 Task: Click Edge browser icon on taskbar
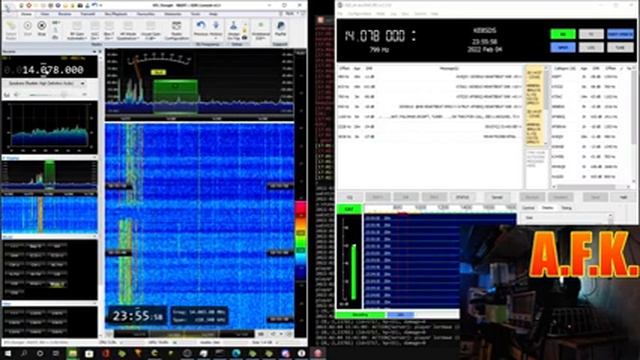(236, 353)
